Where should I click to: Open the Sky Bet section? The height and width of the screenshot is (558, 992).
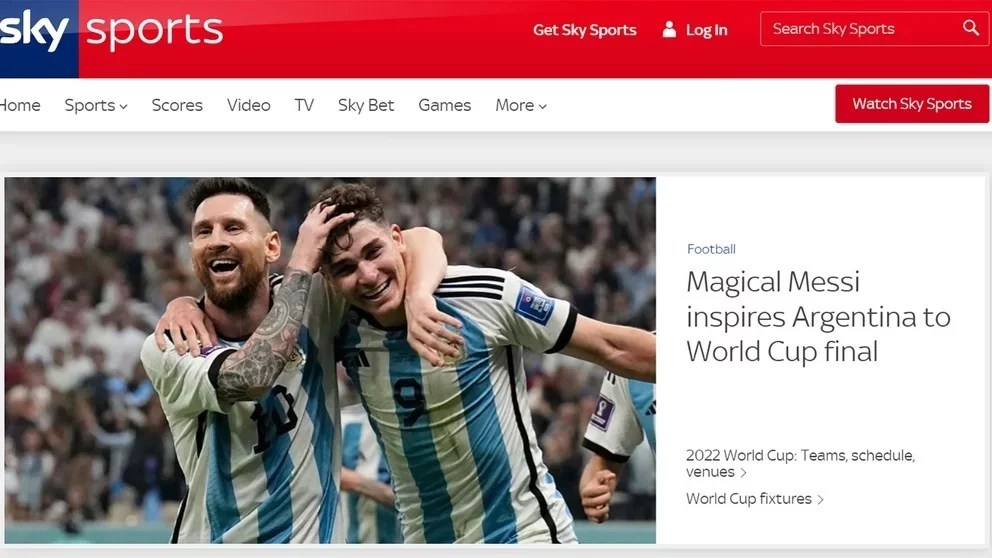366,105
